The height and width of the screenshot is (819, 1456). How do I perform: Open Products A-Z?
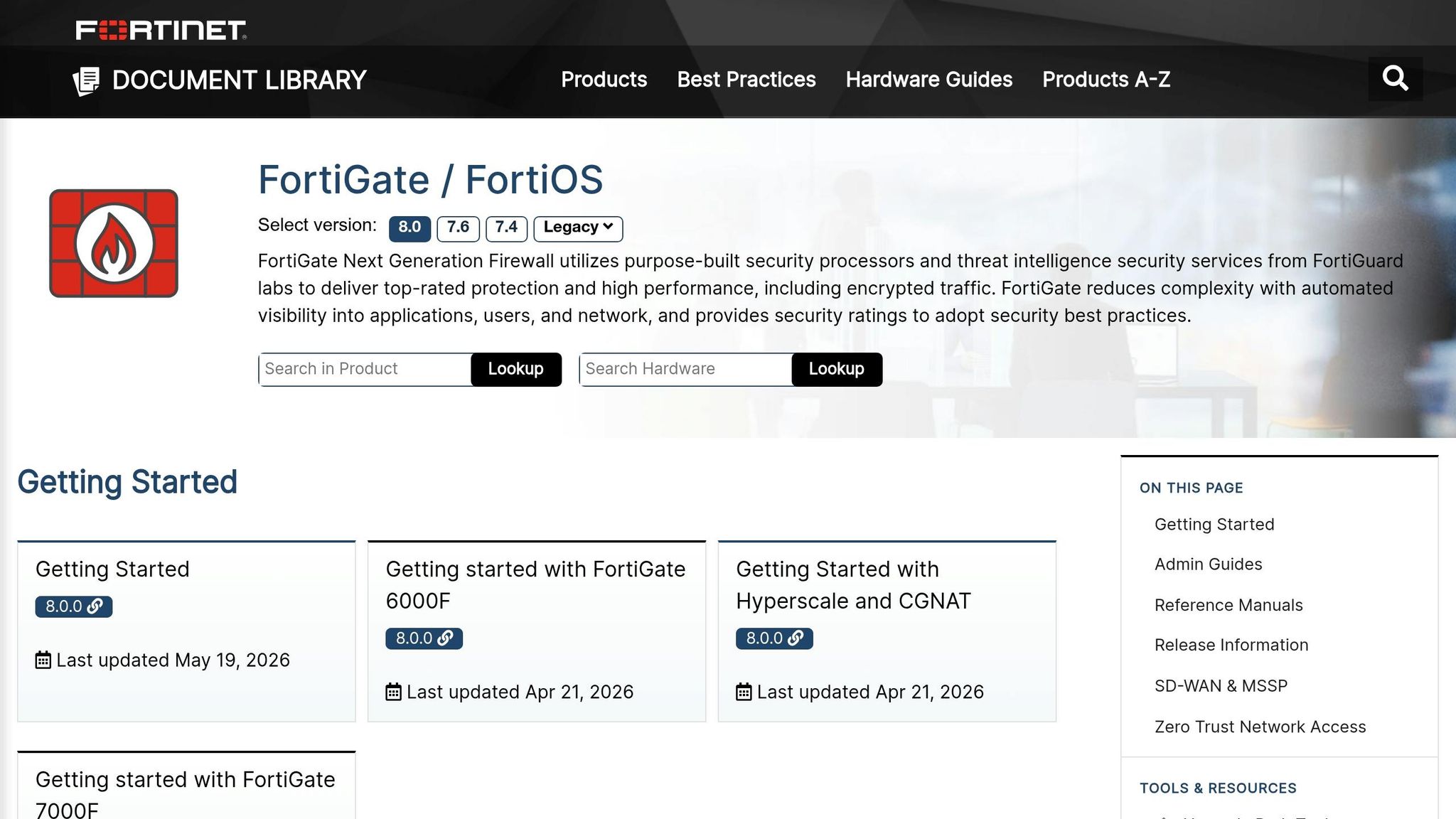(1106, 80)
